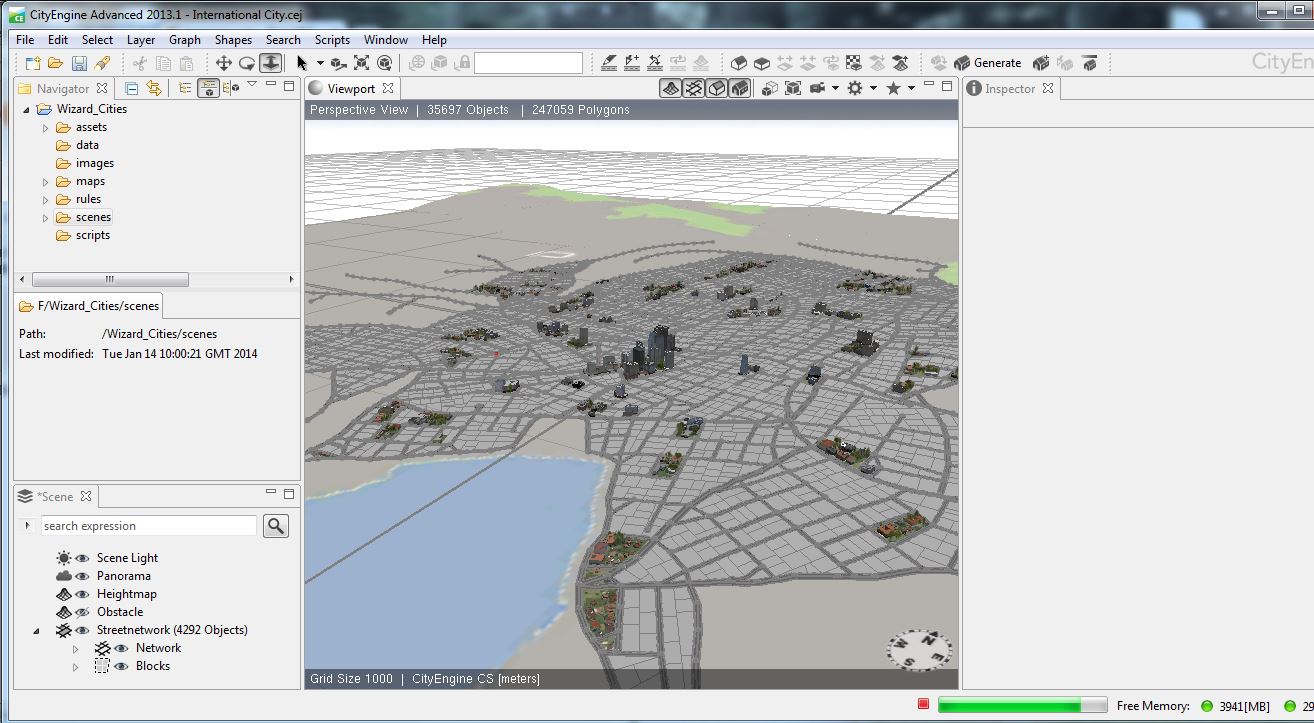The height and width of the screenshot is (723, 1314).
Task: Toggle models visibility in Viewport toolbar
Action: click(x=739, y=88)
